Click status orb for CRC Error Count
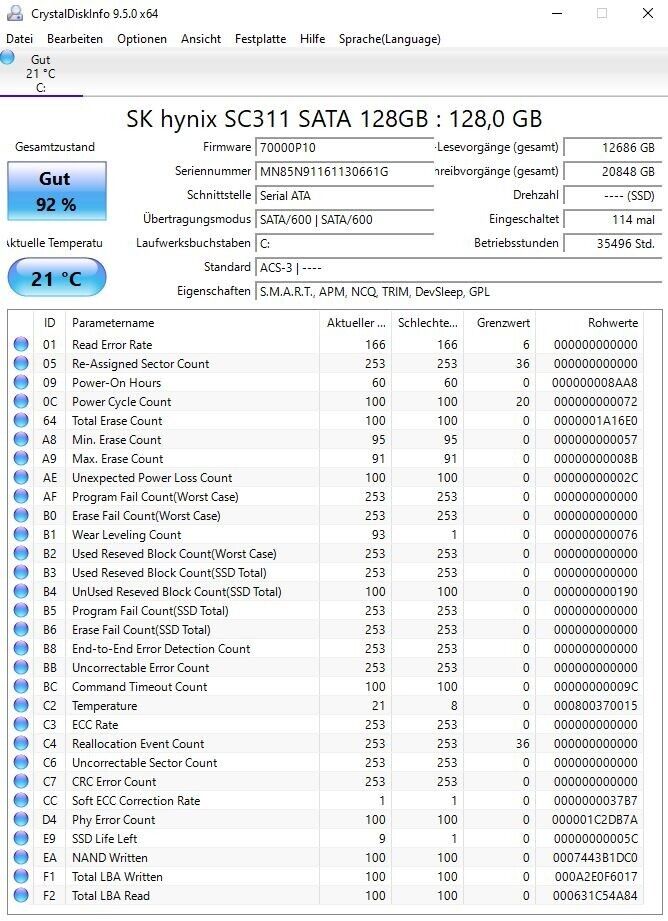This screenshot has width=668, height=921. click(x=21, y=781)
